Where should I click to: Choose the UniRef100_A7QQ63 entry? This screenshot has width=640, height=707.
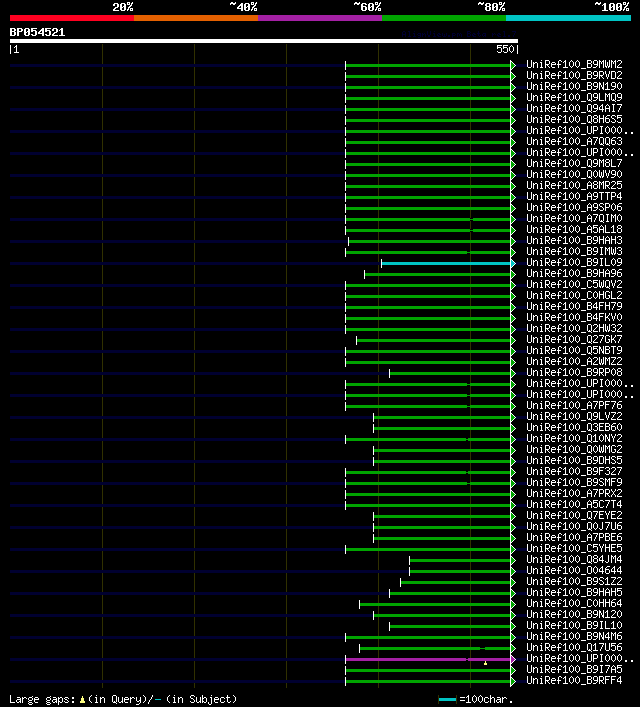tap(574, 141)
